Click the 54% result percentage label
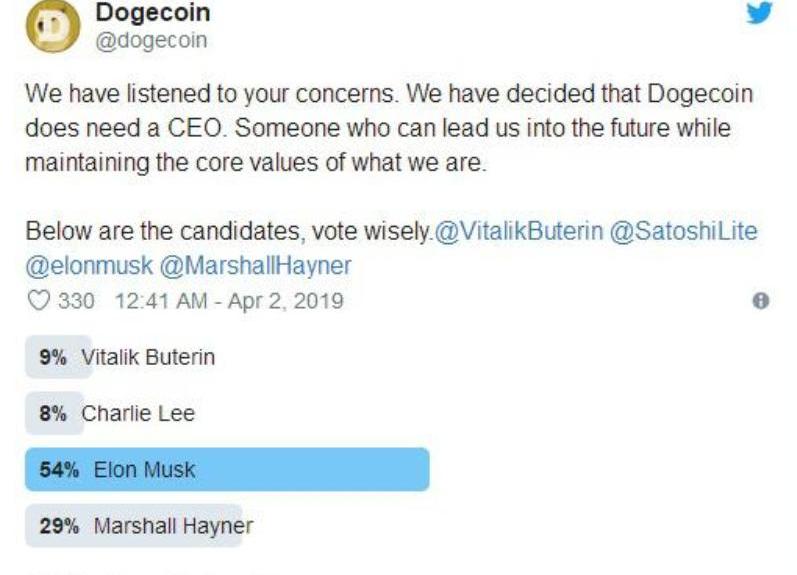 pyautogui.click(x=59, y=469)
